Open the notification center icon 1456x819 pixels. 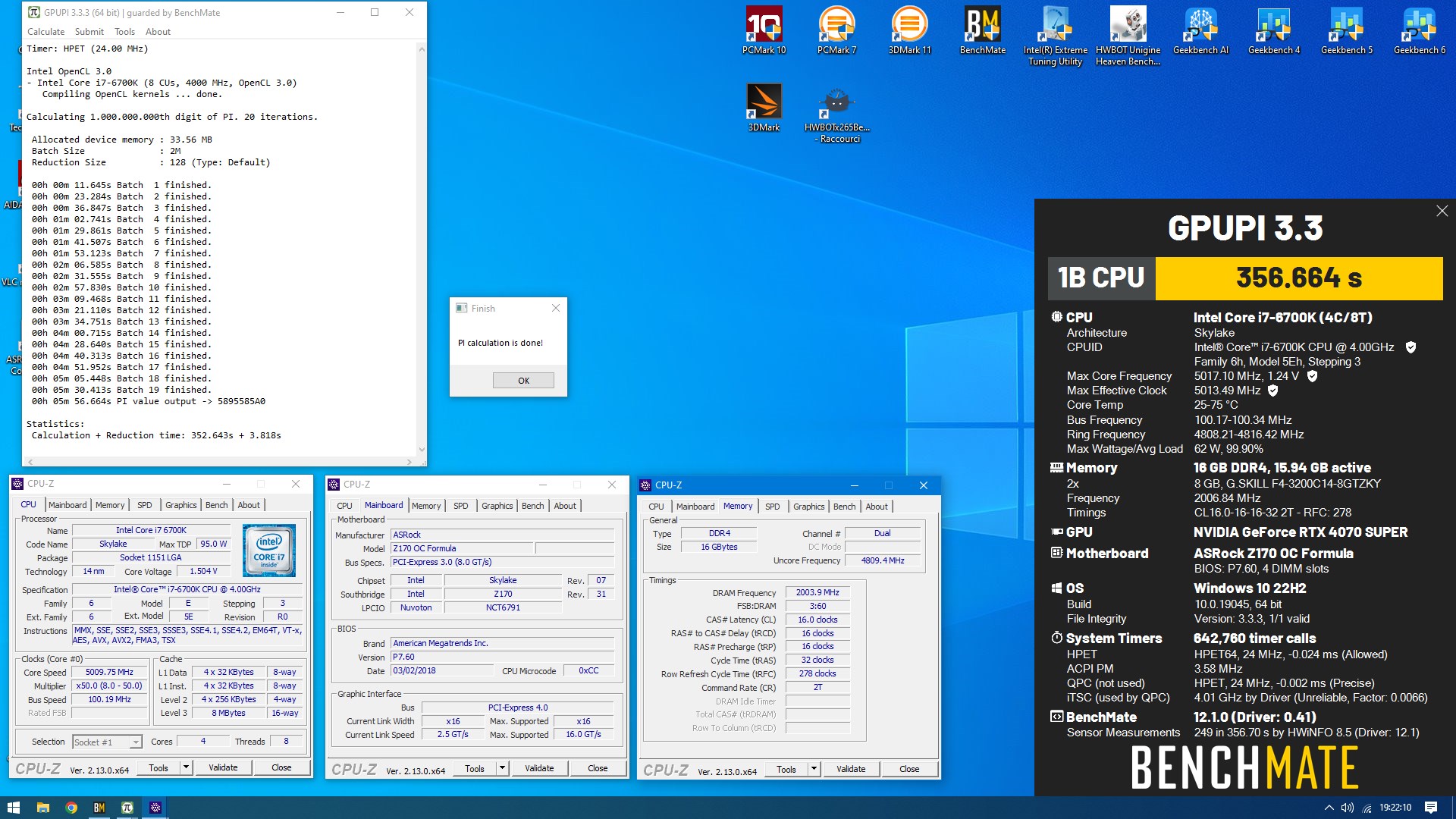pos(1431,808)
